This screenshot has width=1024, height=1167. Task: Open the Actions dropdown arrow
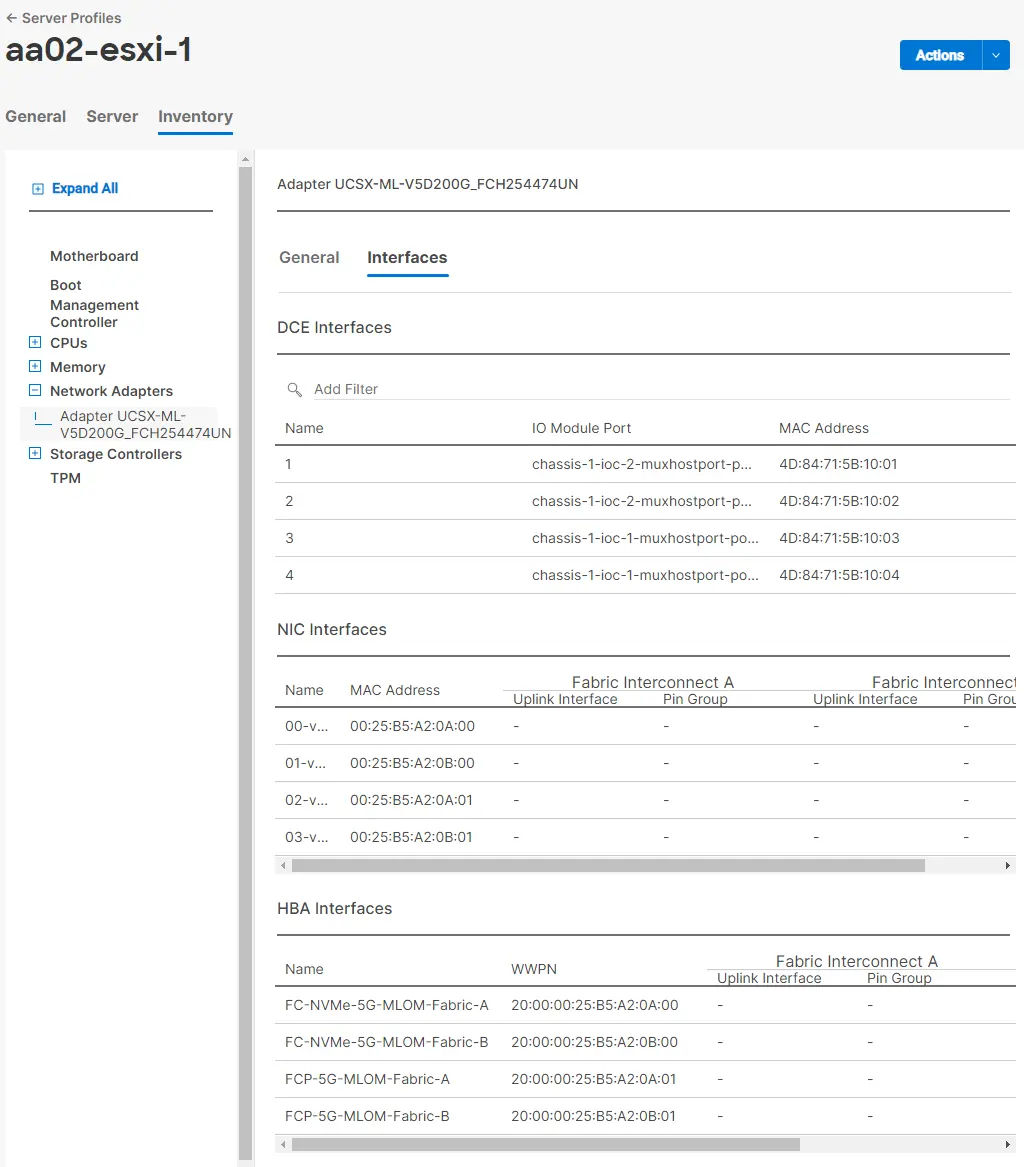996,55
